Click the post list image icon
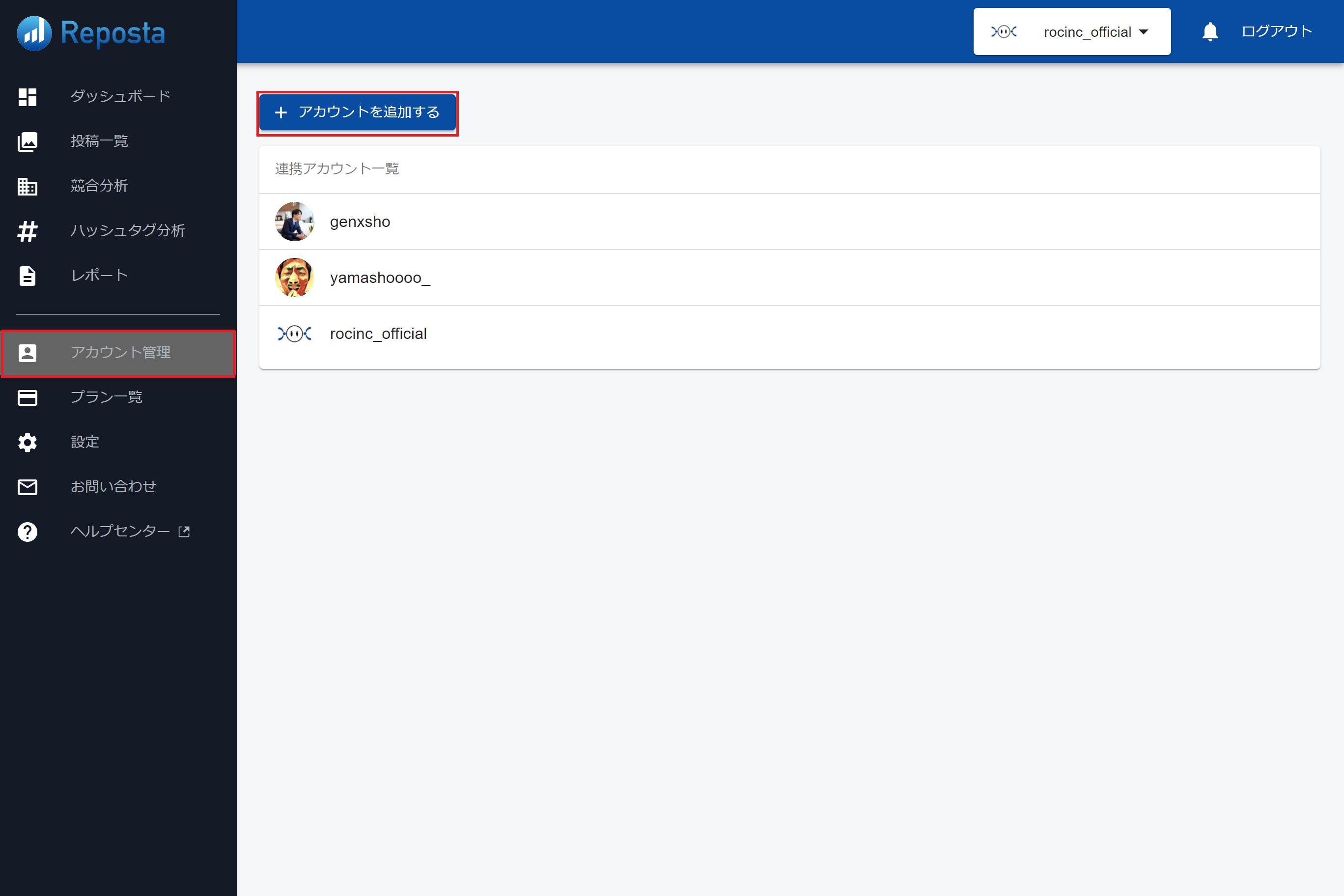 click(28, 141)
